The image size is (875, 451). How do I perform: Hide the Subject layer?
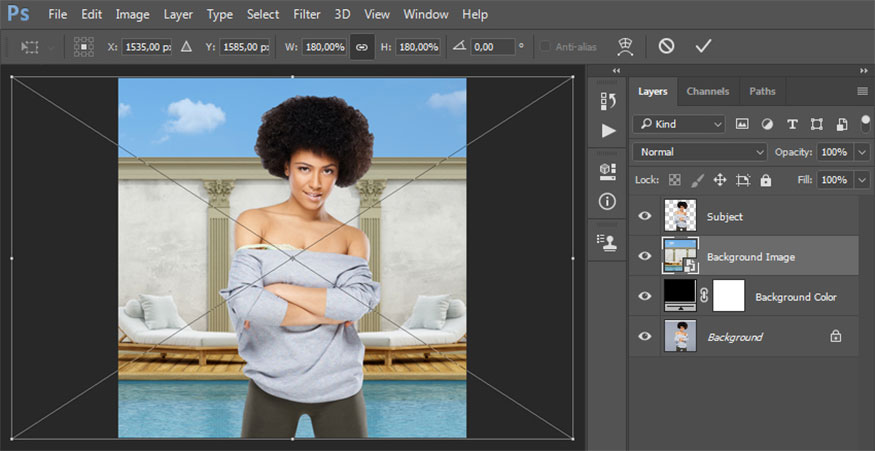coord(645,216)
